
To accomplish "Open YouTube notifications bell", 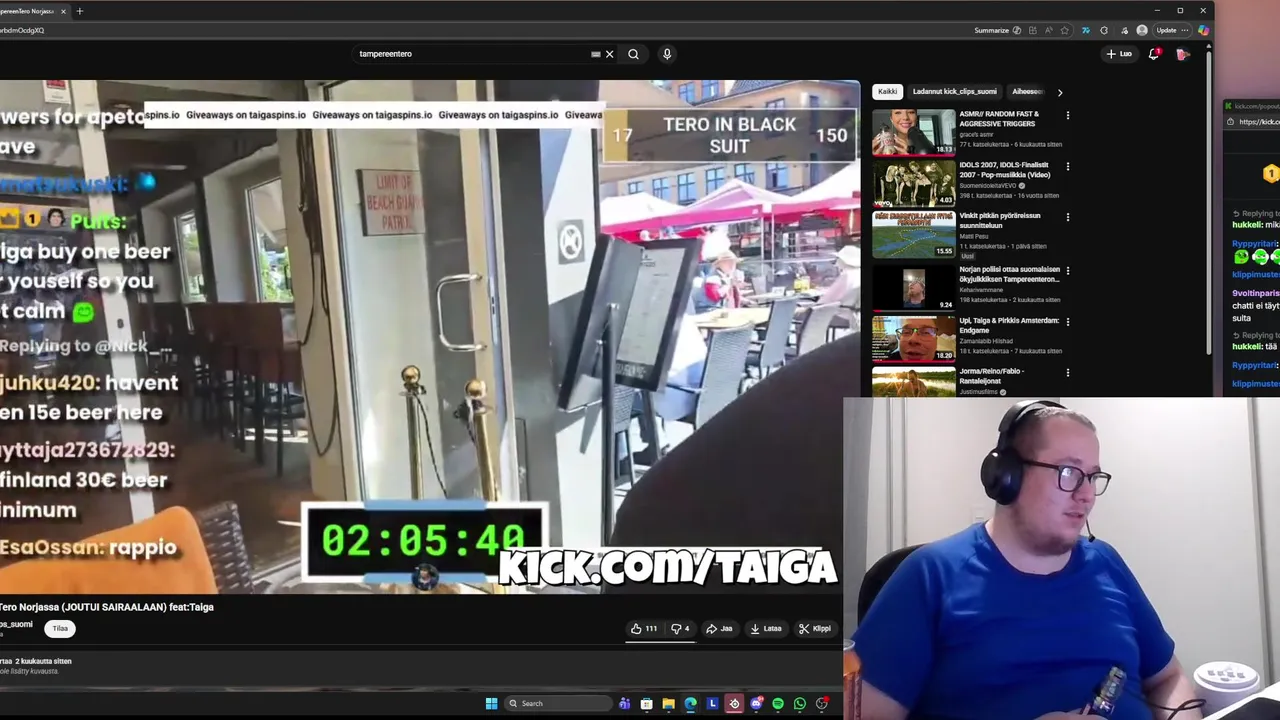I will (1153, 54).
